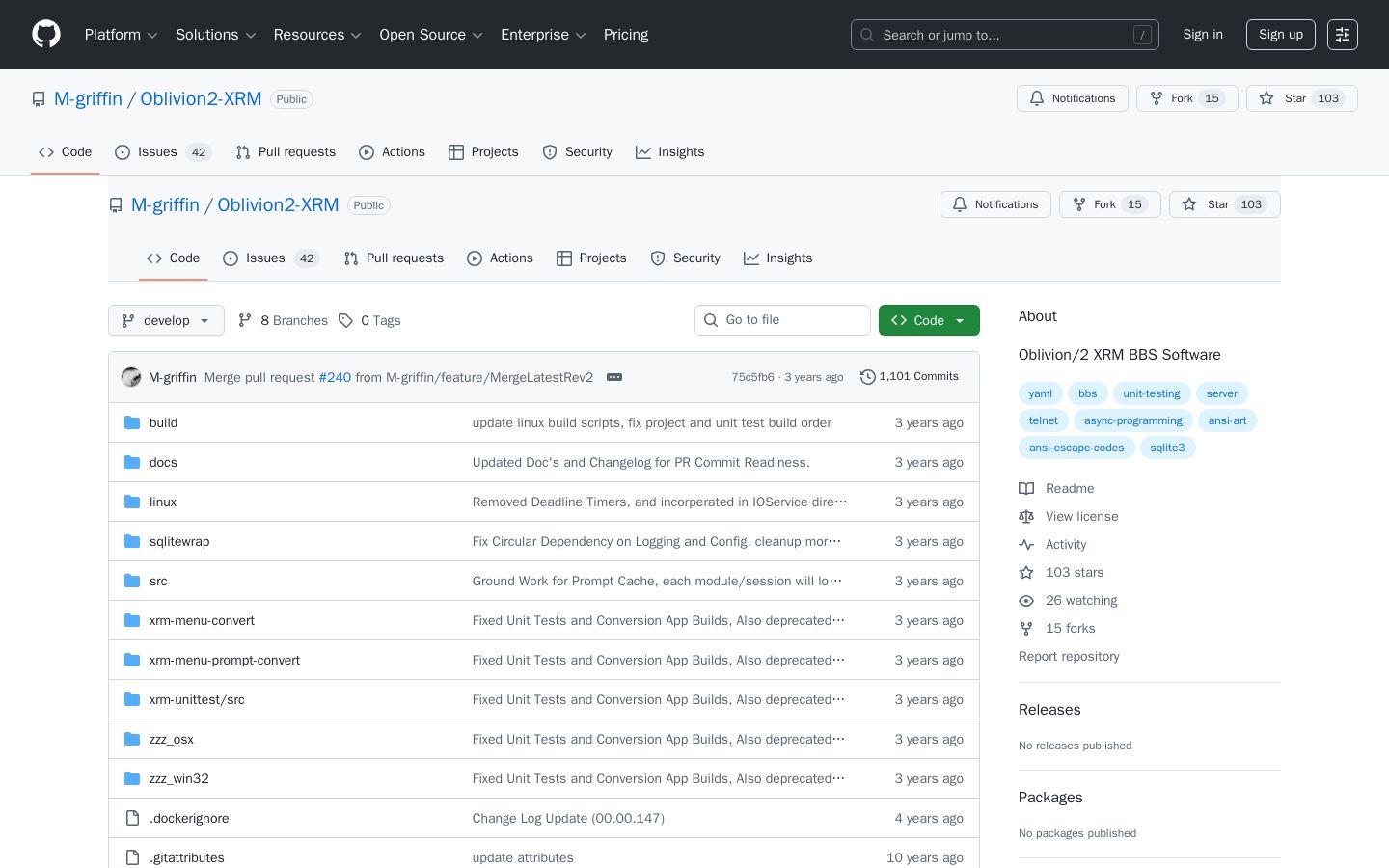Open Insights tab in the lower repository nav
1389x868 pixels.
pos(777,258)
